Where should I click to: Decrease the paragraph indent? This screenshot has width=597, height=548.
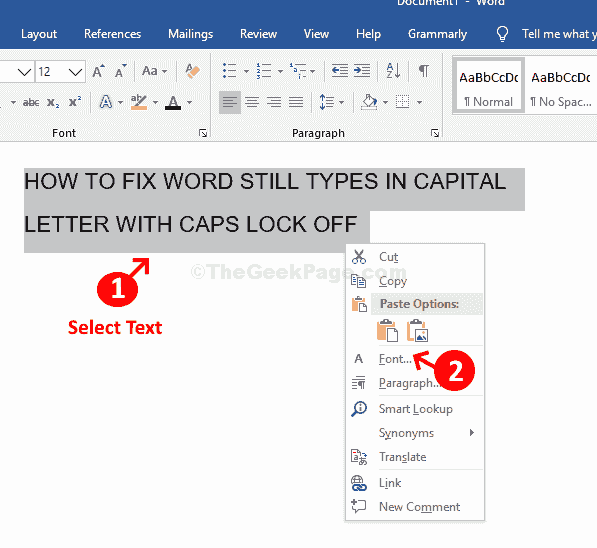(x=340, y=71)
